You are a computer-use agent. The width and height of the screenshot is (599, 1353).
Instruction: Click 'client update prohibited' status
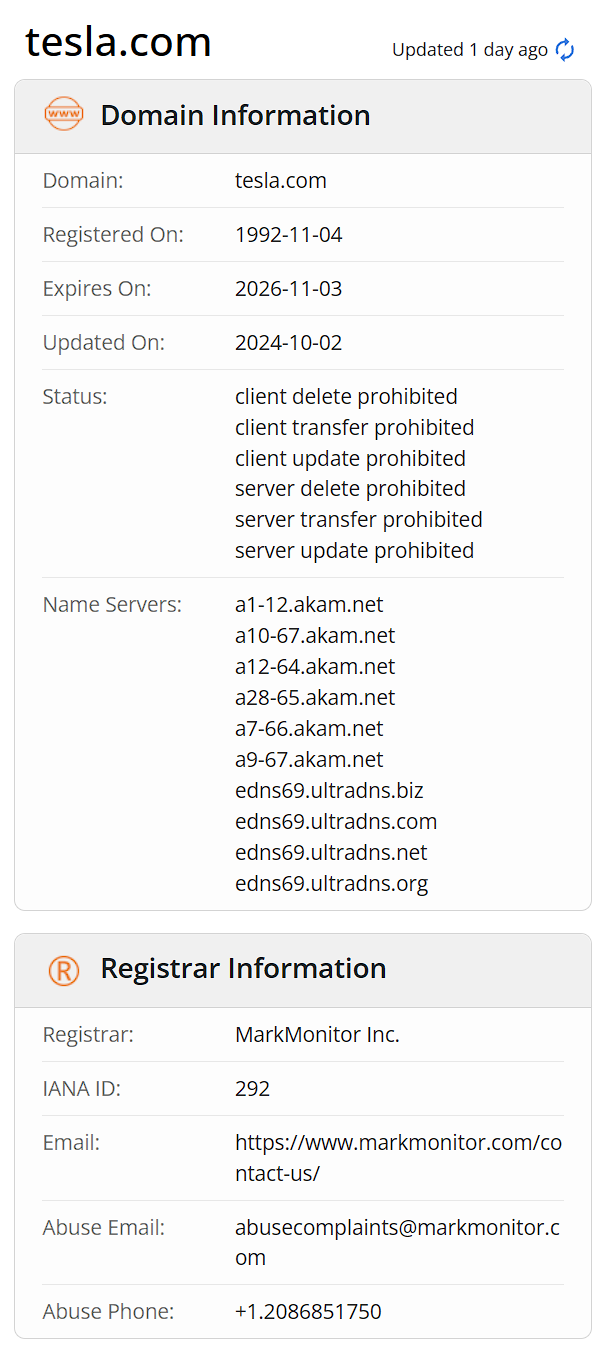point(350,458)
